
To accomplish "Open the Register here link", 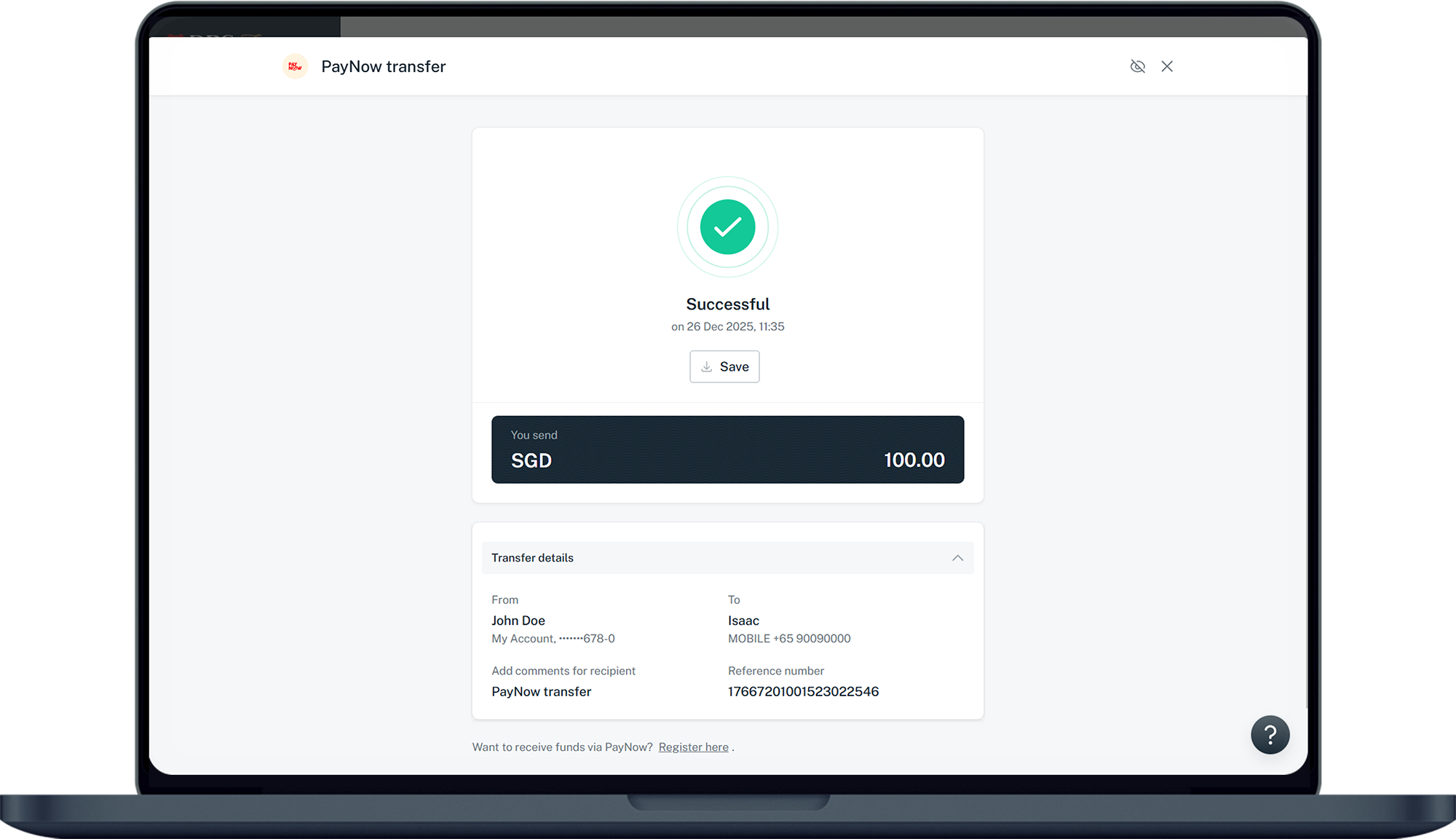I will pos(693,747).
